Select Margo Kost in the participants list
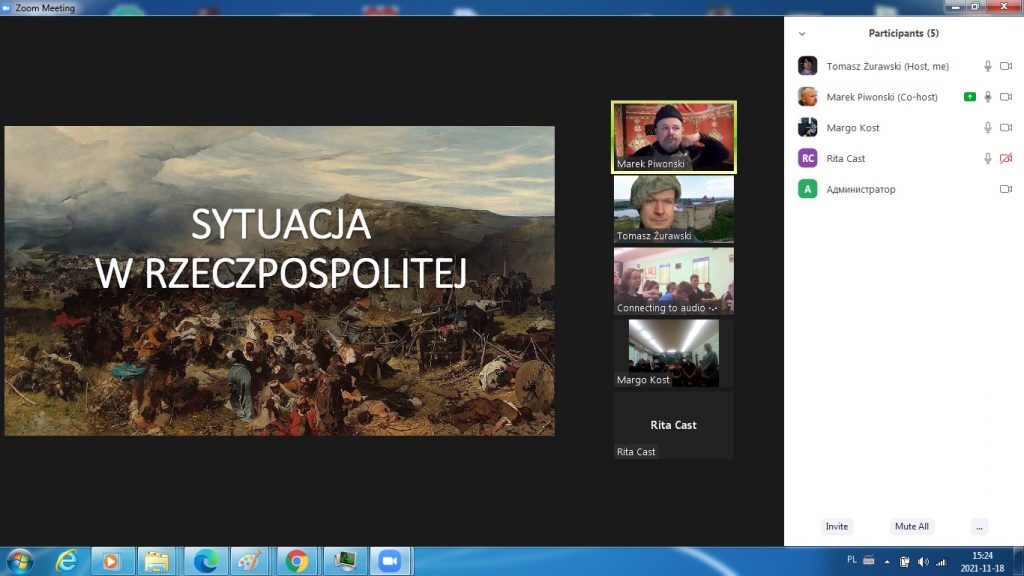The image size is (1024, 576). pos(853,128)
